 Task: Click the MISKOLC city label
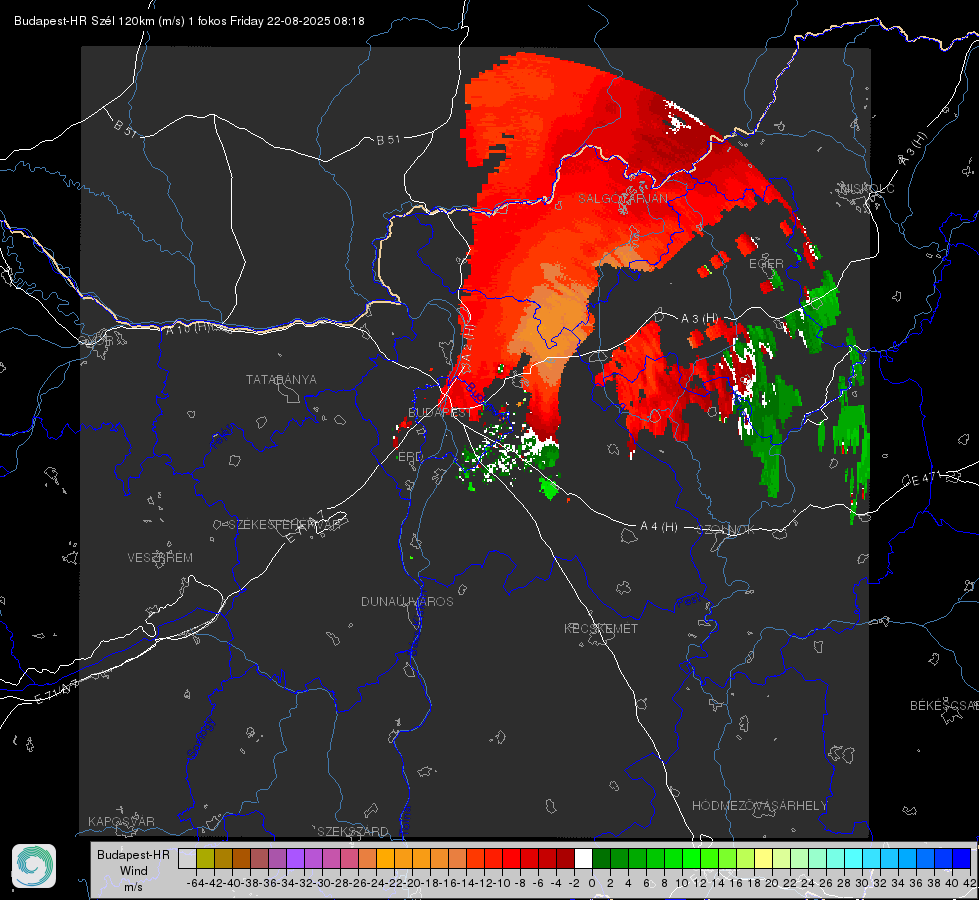pyautogui.click(x=867, y=189)
